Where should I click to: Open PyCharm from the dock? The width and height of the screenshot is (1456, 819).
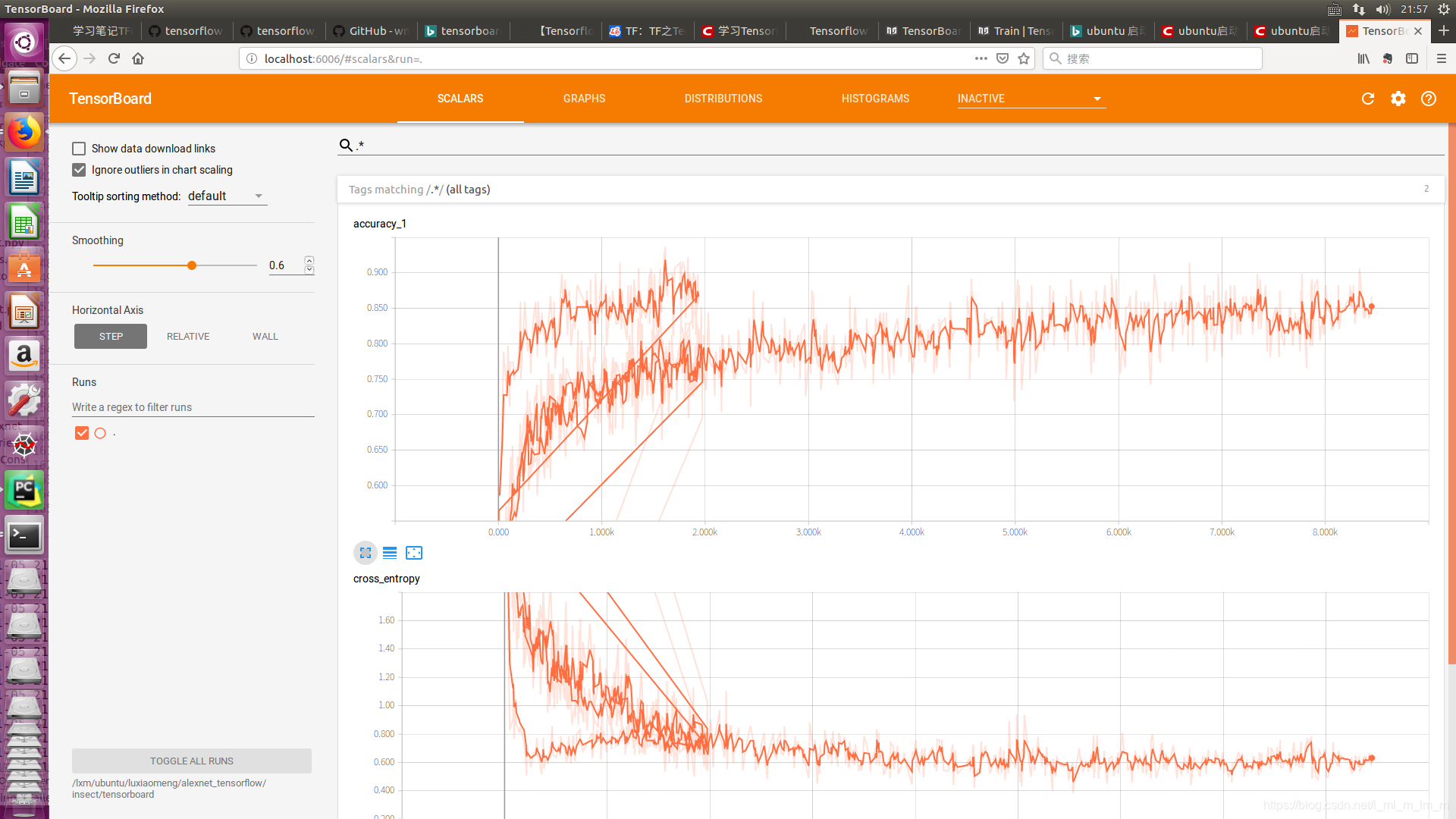[x=24, y=490]
